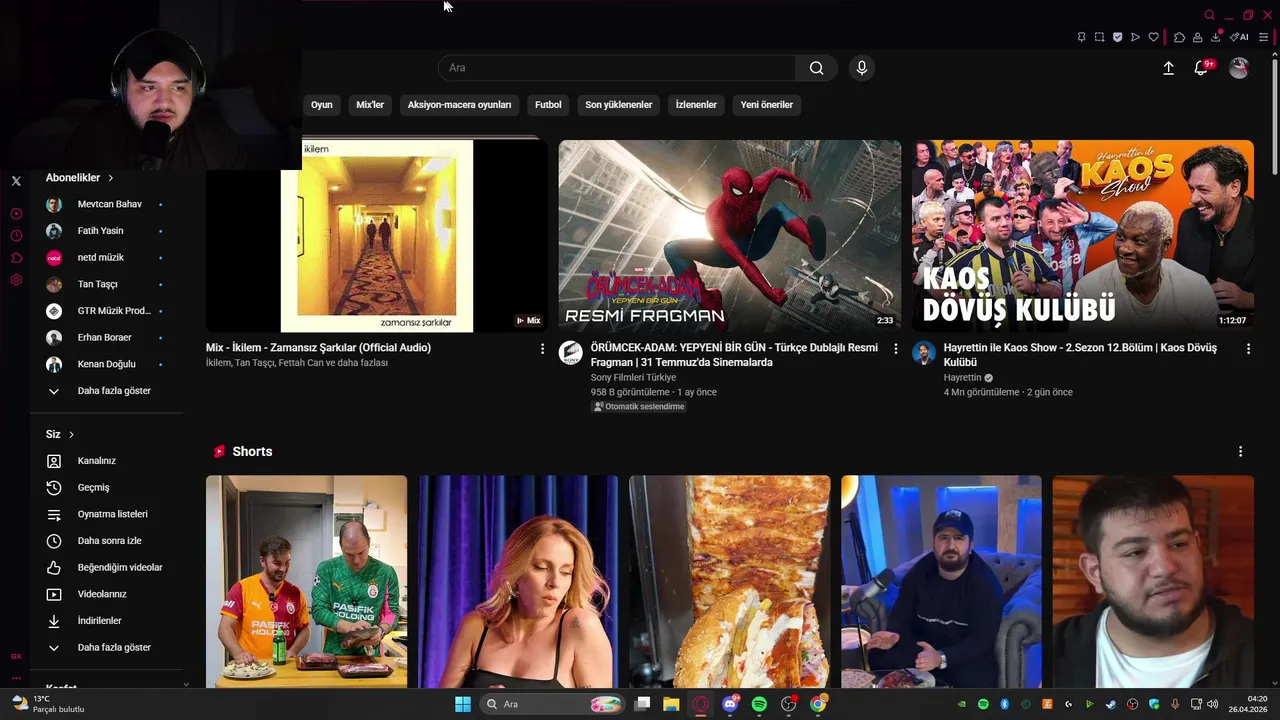Viewport: 1280px width, 720px height.
Task: Select the Mix'ler filter chip
Action: 370,104
